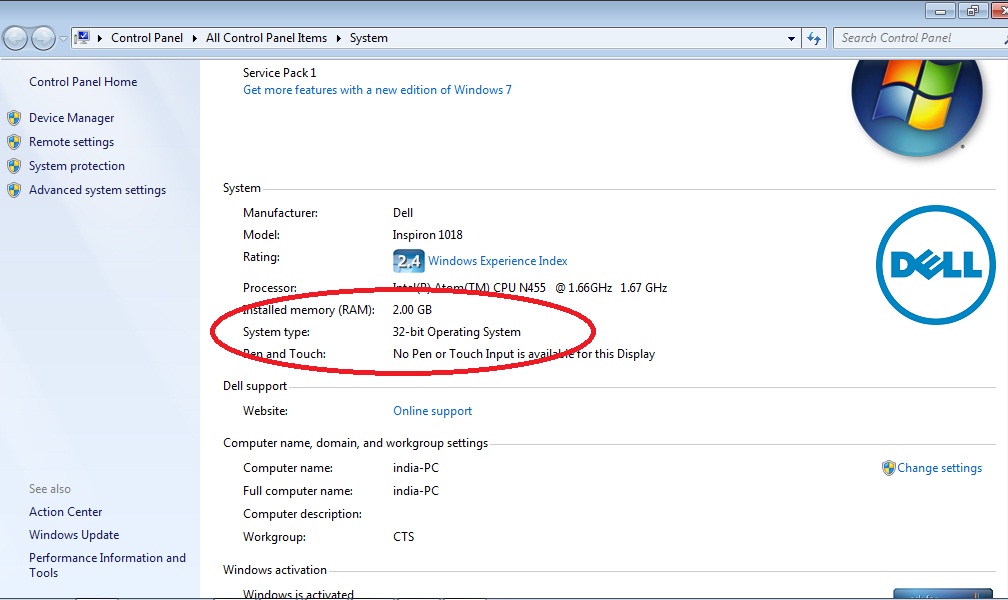
Task: Open Performance Information and Tools link
Action: tap(107, 565)
